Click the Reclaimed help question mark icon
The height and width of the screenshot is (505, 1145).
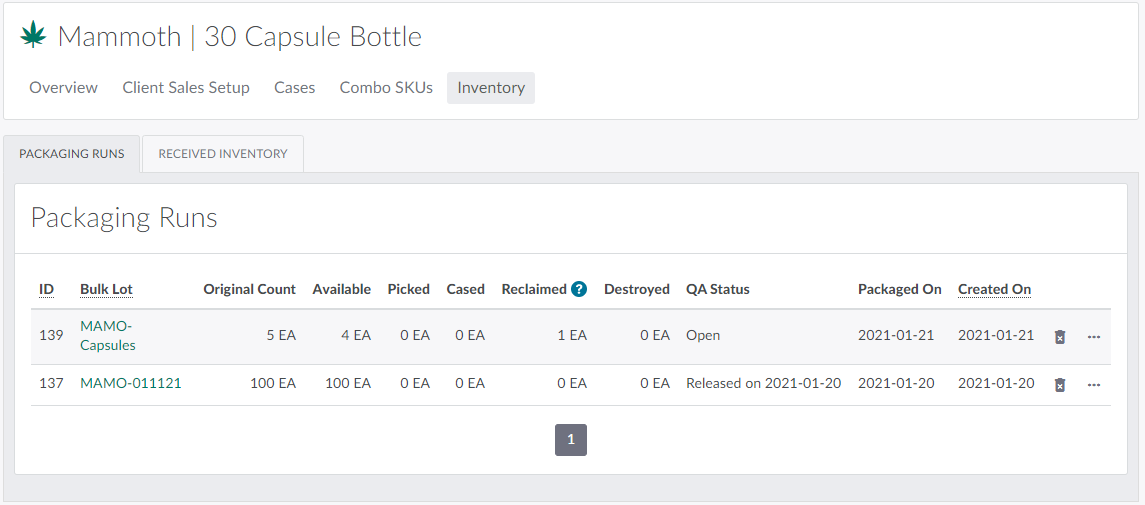point(579,289)
